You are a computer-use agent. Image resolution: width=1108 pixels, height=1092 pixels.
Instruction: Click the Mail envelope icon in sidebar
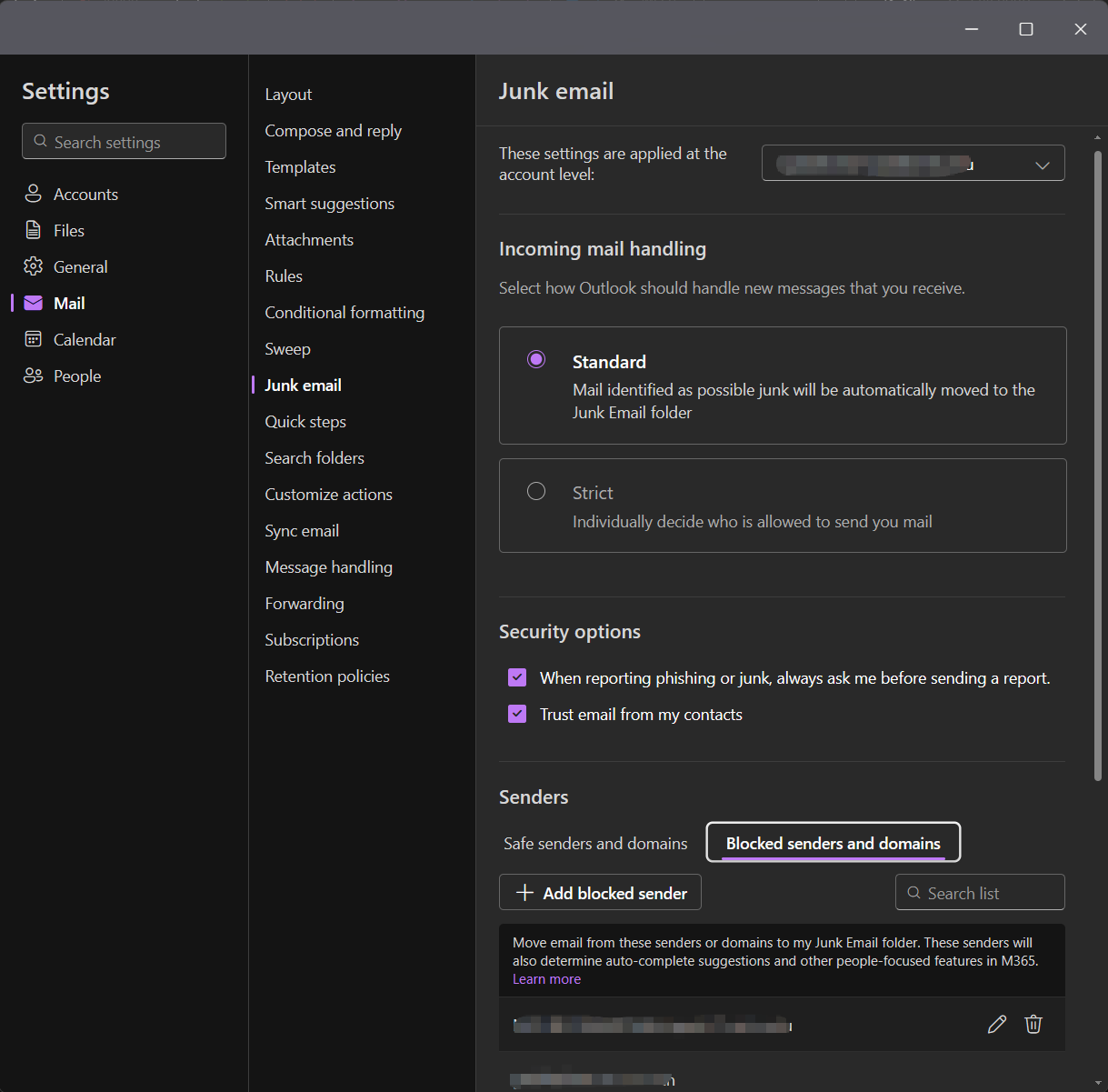(x=34, y=303)
